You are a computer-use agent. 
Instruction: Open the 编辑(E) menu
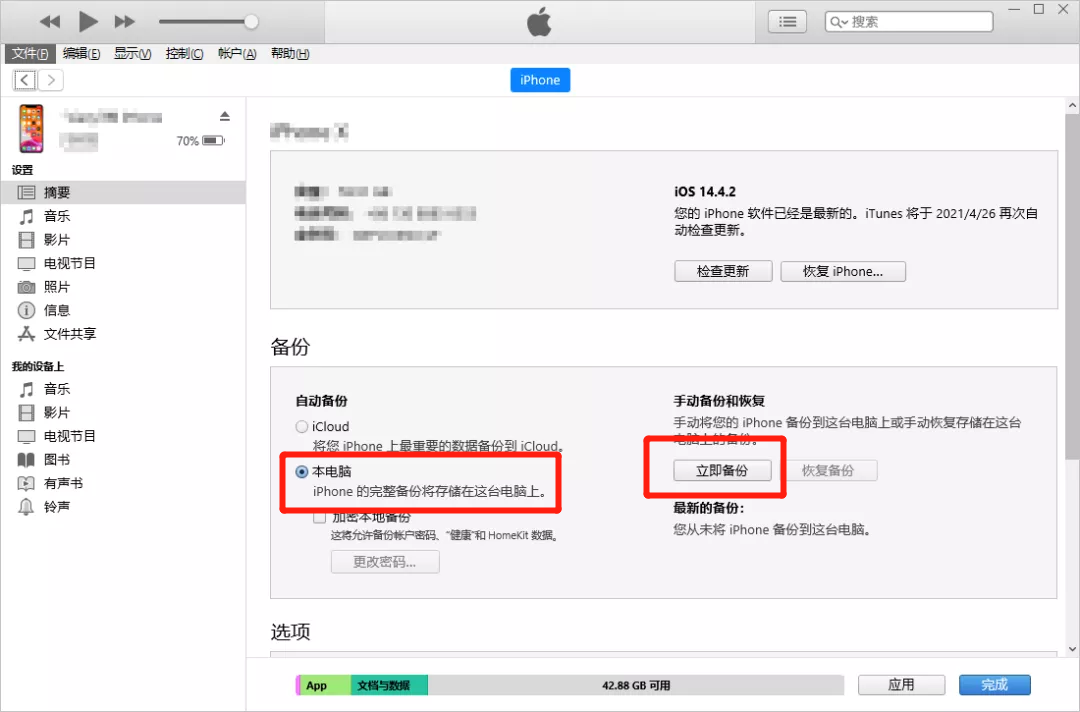[81, 54]
